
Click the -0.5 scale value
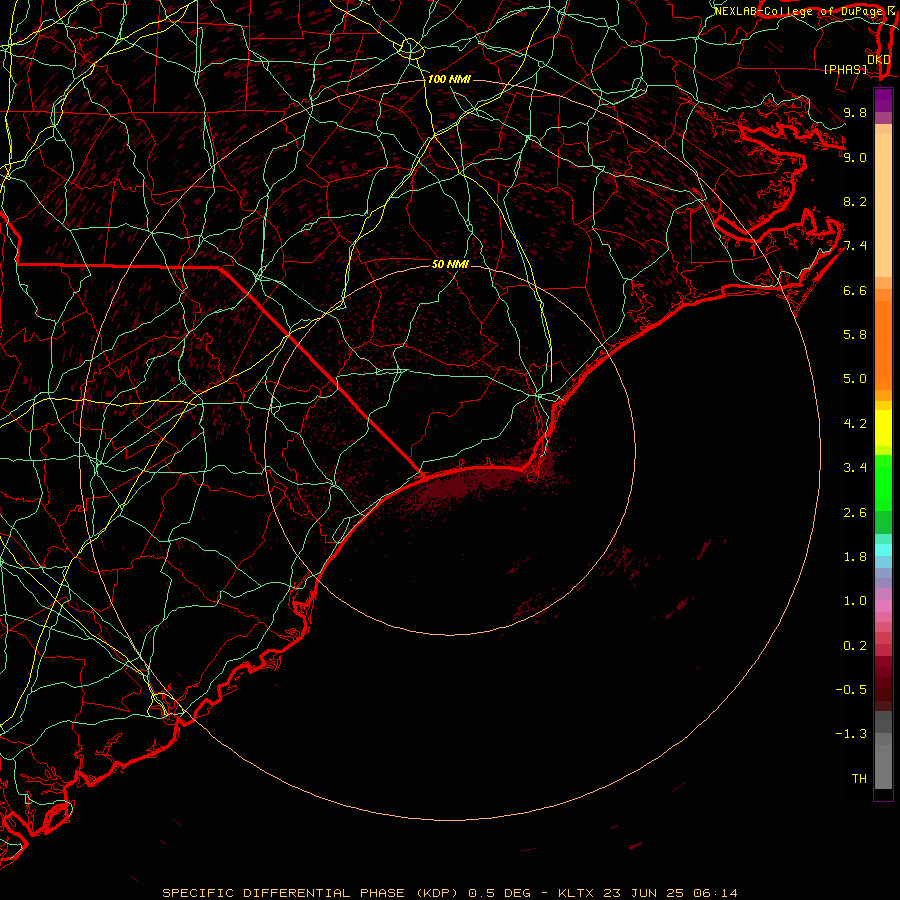851,690
